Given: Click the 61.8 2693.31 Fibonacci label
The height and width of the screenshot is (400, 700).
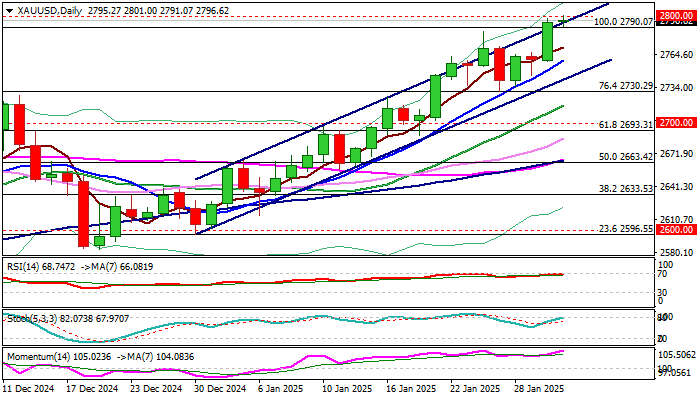Looking at the screenshot, I should (x=625, y=125).
